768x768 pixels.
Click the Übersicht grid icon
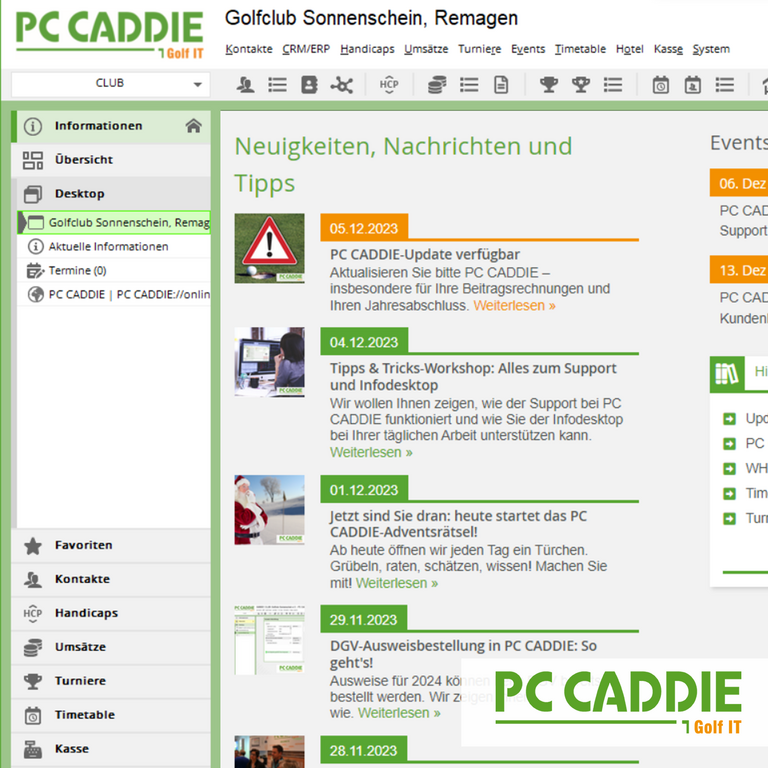click(33, 160)
